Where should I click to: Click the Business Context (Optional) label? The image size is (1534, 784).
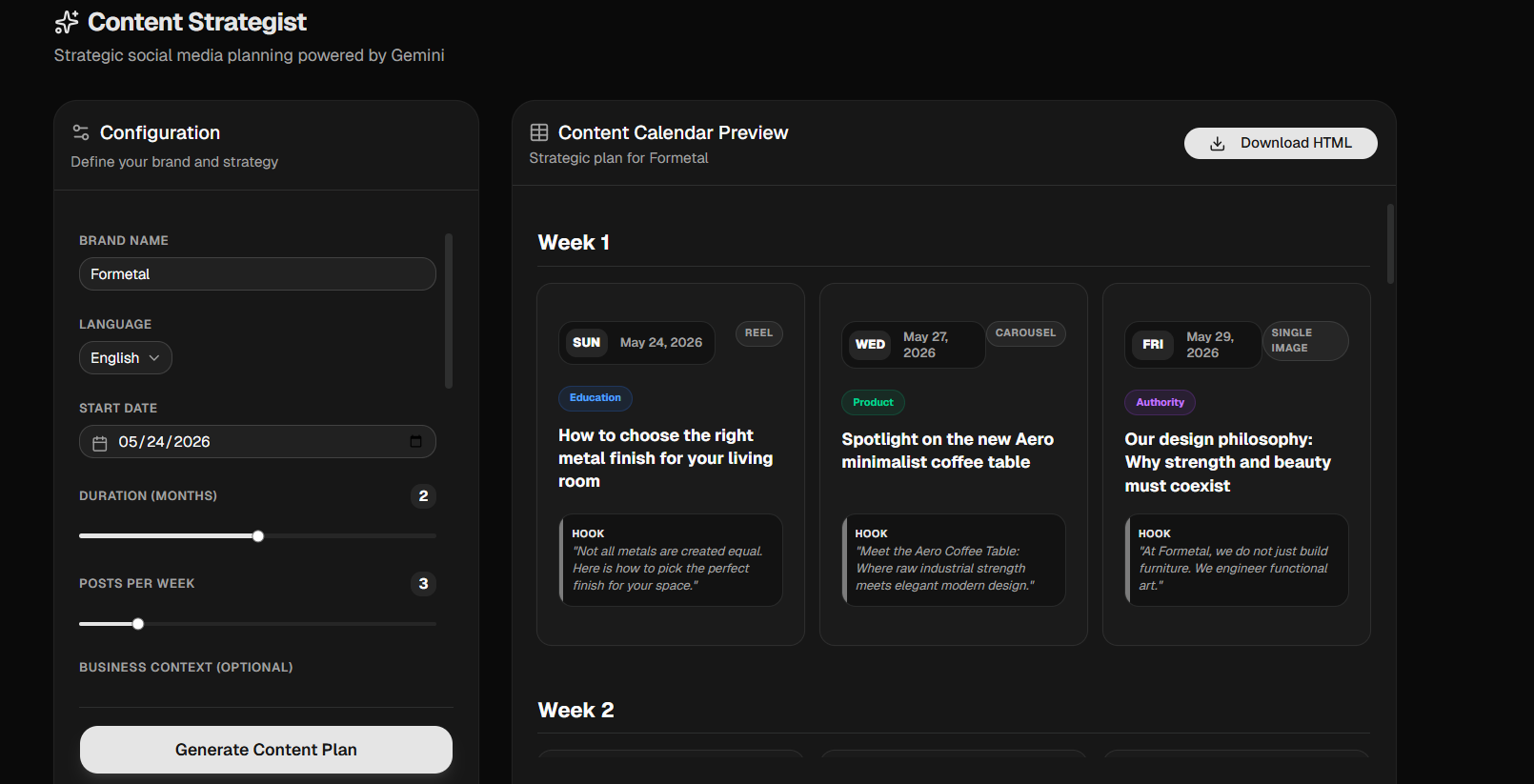186,668
